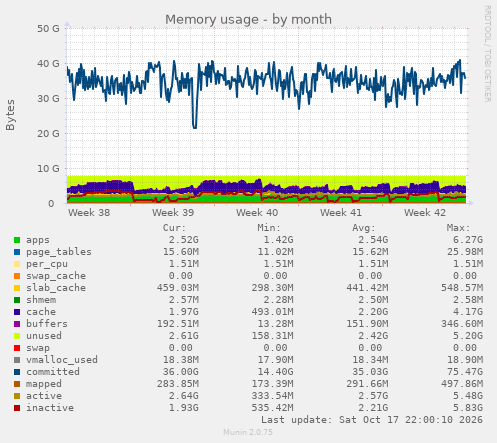Click the dark purple cache legend swatch
Screen dimensions: 497x443
pos(17,312)
